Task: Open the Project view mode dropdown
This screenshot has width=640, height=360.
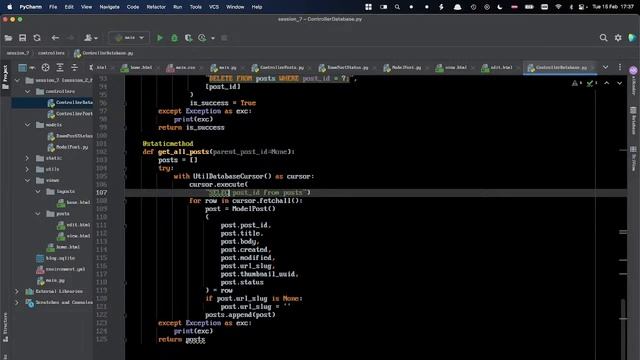Action: [26, 67]
